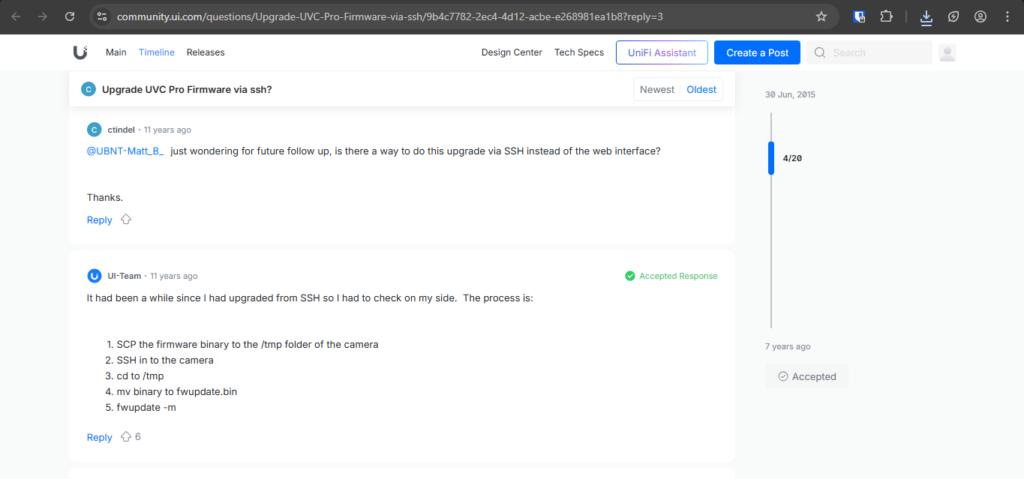Viewport: 1024px width, 479px height.
Task: Open browser downloads icon
Action: [x=926, y=18]
